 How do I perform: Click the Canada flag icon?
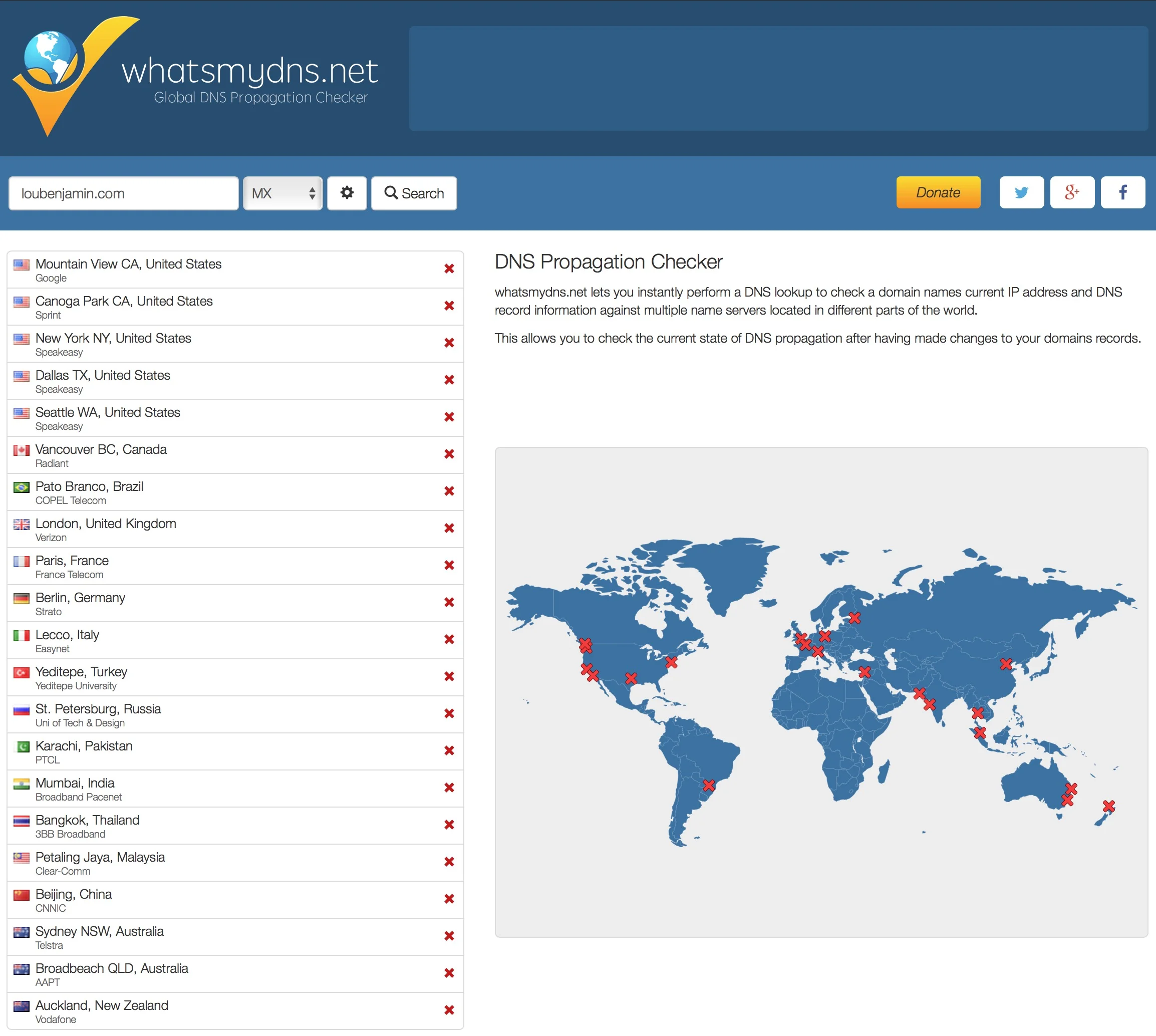pos(22,450)
